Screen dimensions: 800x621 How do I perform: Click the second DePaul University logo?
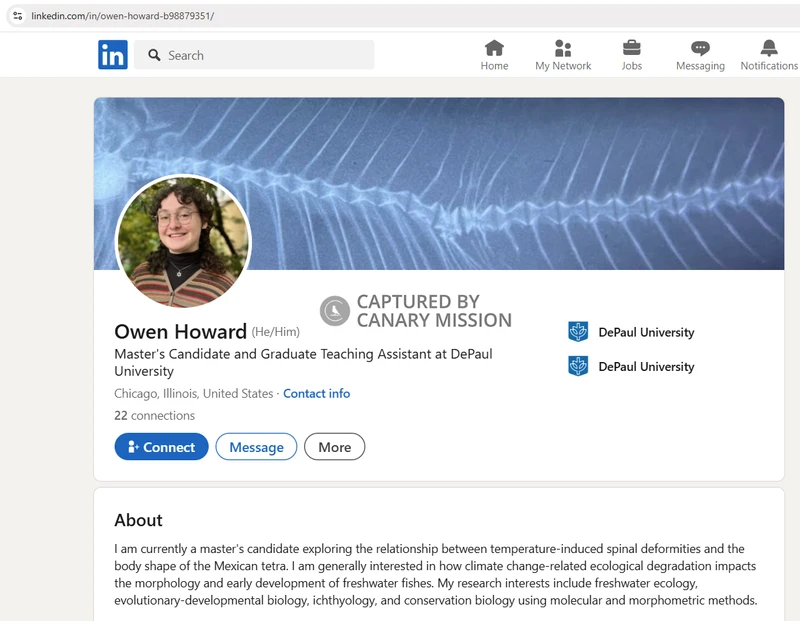[x=578, y=366]
